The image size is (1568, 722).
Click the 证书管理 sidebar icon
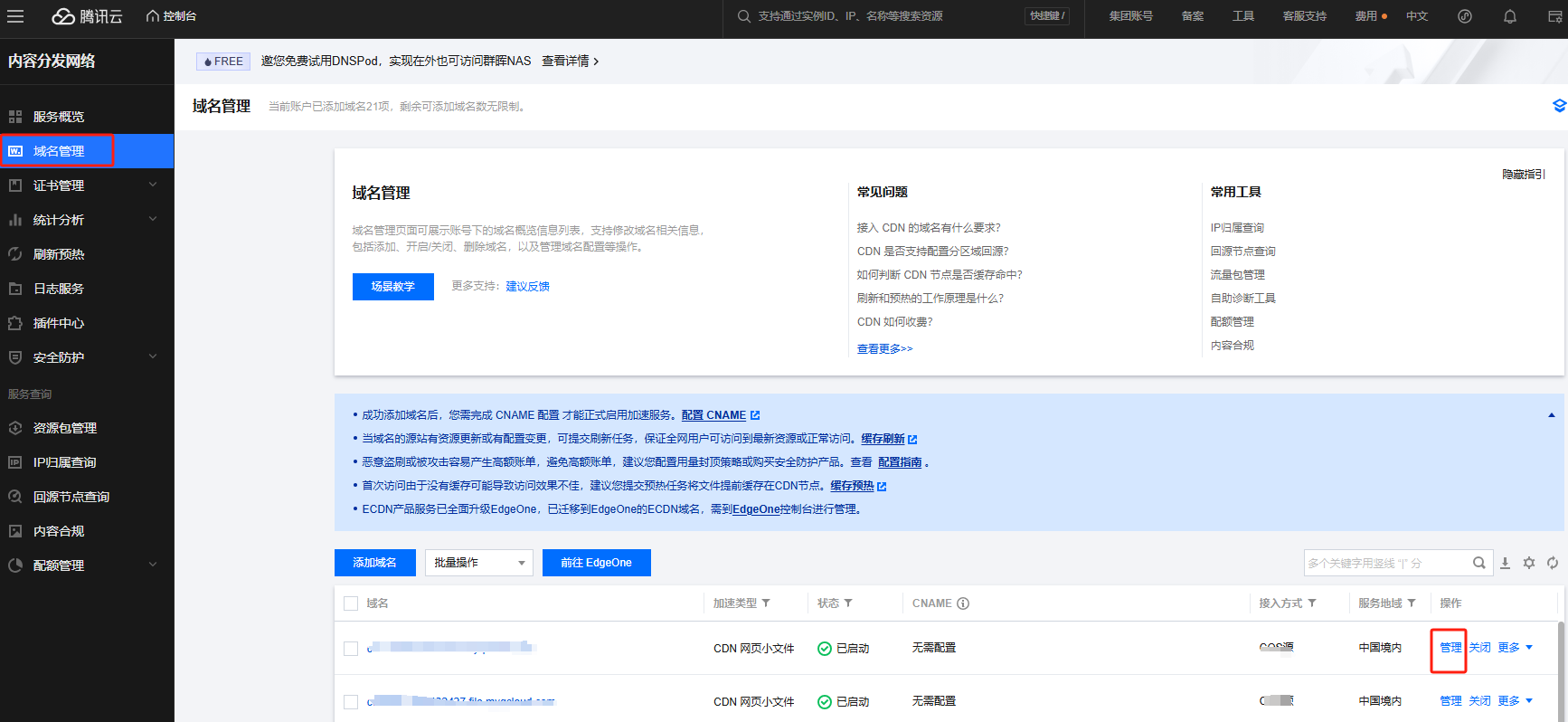15,185
